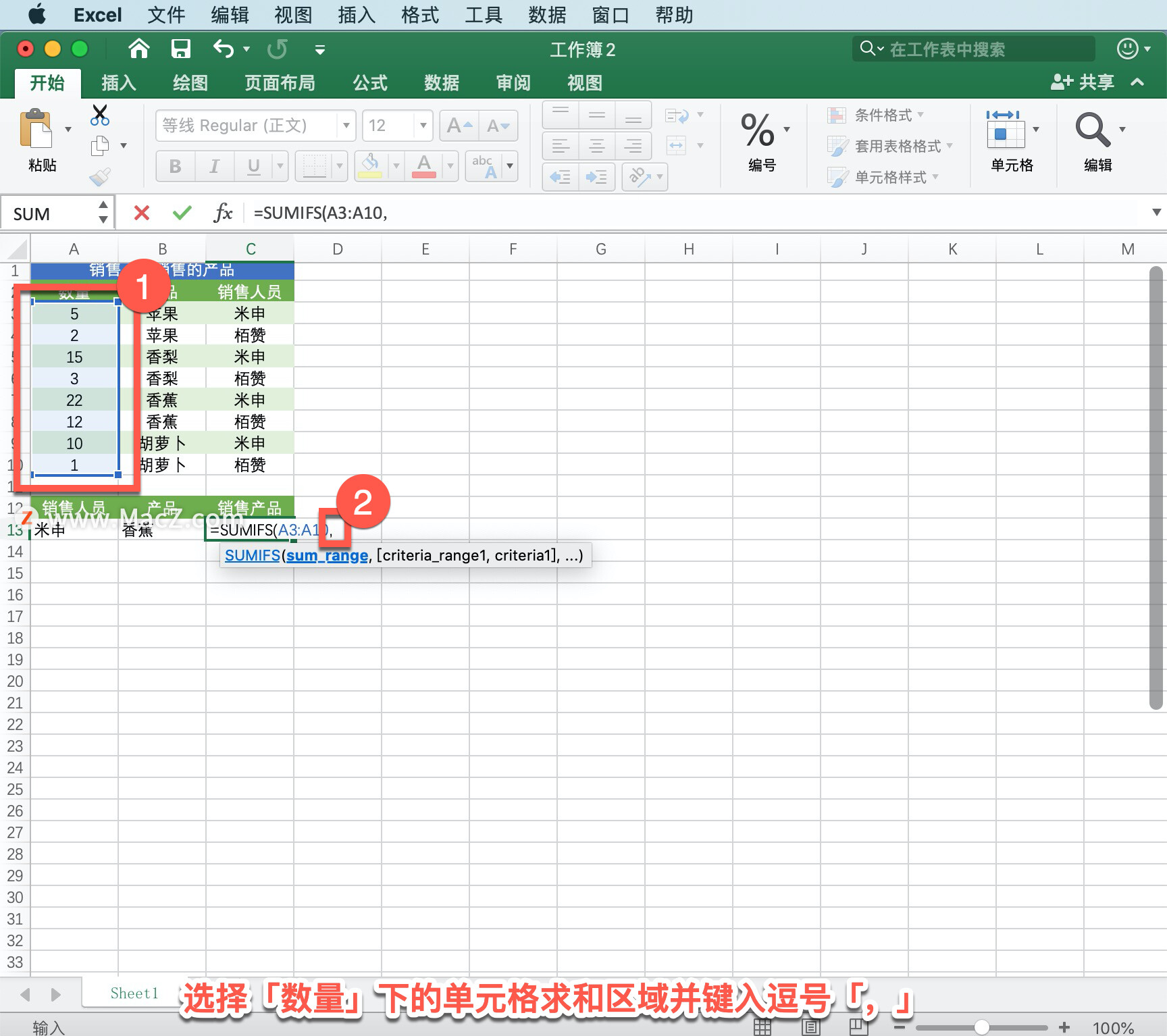This screenshot has height=1036, width=1167.
Task: Open the 插入 ribbon tab
Action: [119, 82]
